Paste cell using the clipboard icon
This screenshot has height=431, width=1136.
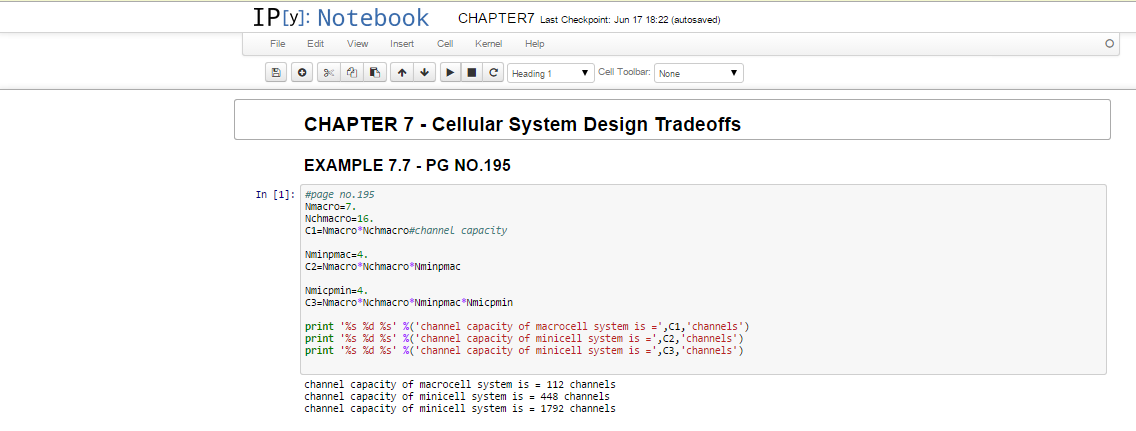(x=374, y=73)
